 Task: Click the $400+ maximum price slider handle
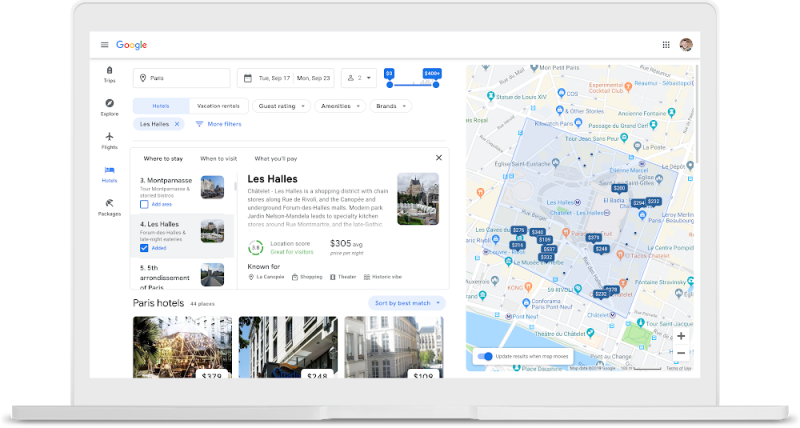coord(435,85)
